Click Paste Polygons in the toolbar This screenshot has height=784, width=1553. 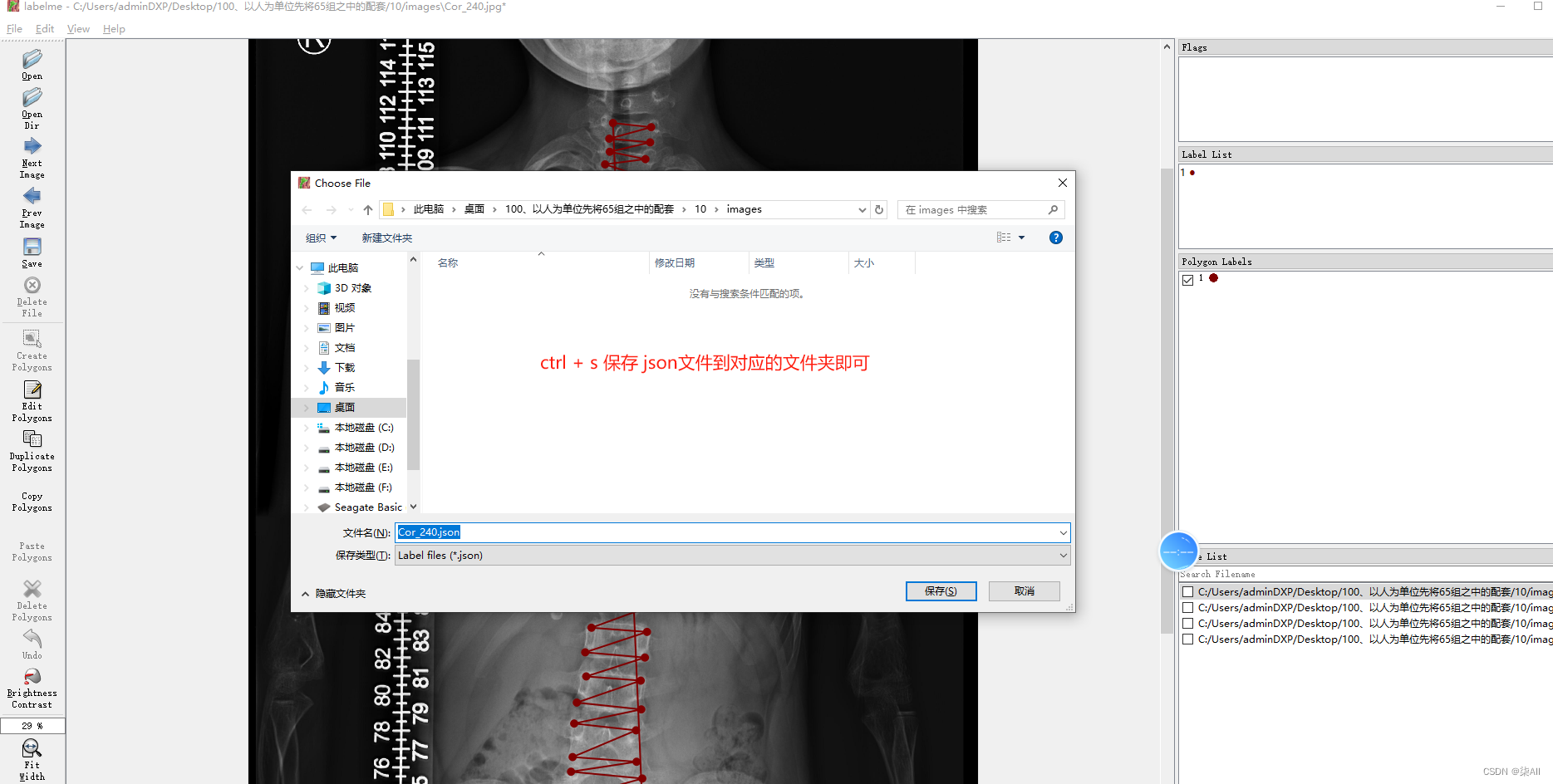tap(32, 551)
